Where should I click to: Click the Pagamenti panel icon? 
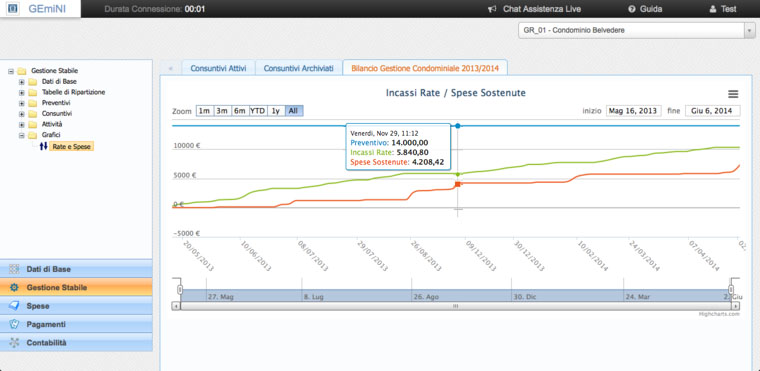(14, 324)
